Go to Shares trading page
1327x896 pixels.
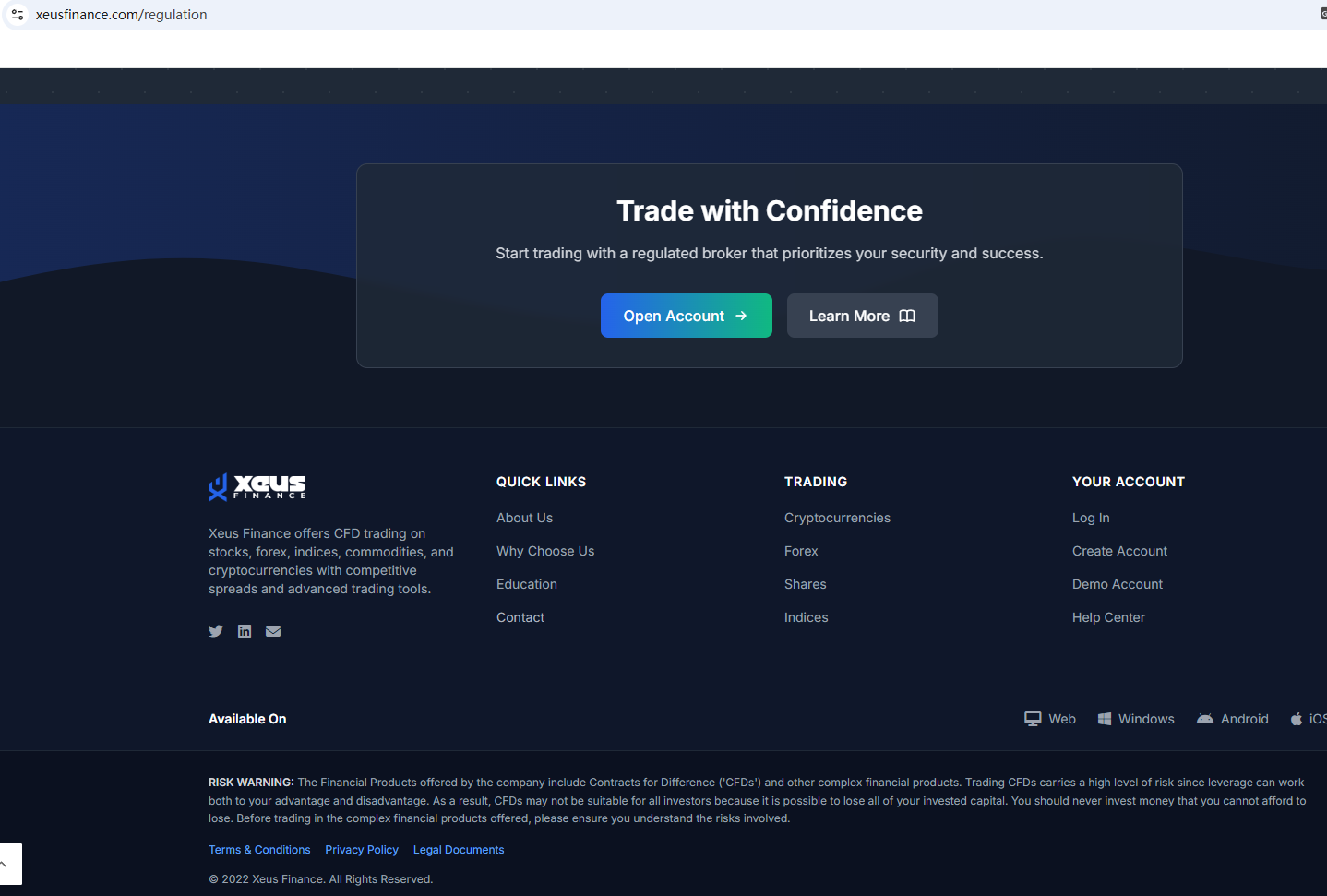[806, 584]
